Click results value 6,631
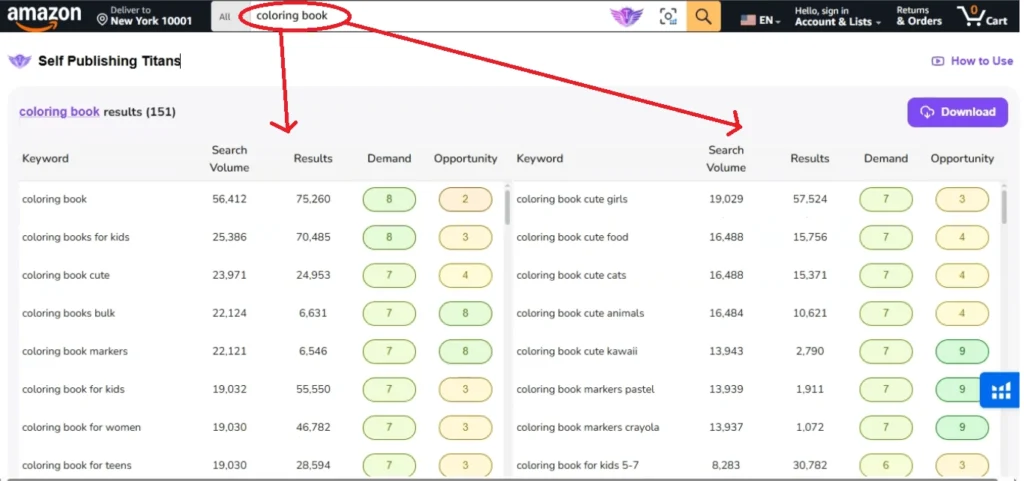 [313, 313]
